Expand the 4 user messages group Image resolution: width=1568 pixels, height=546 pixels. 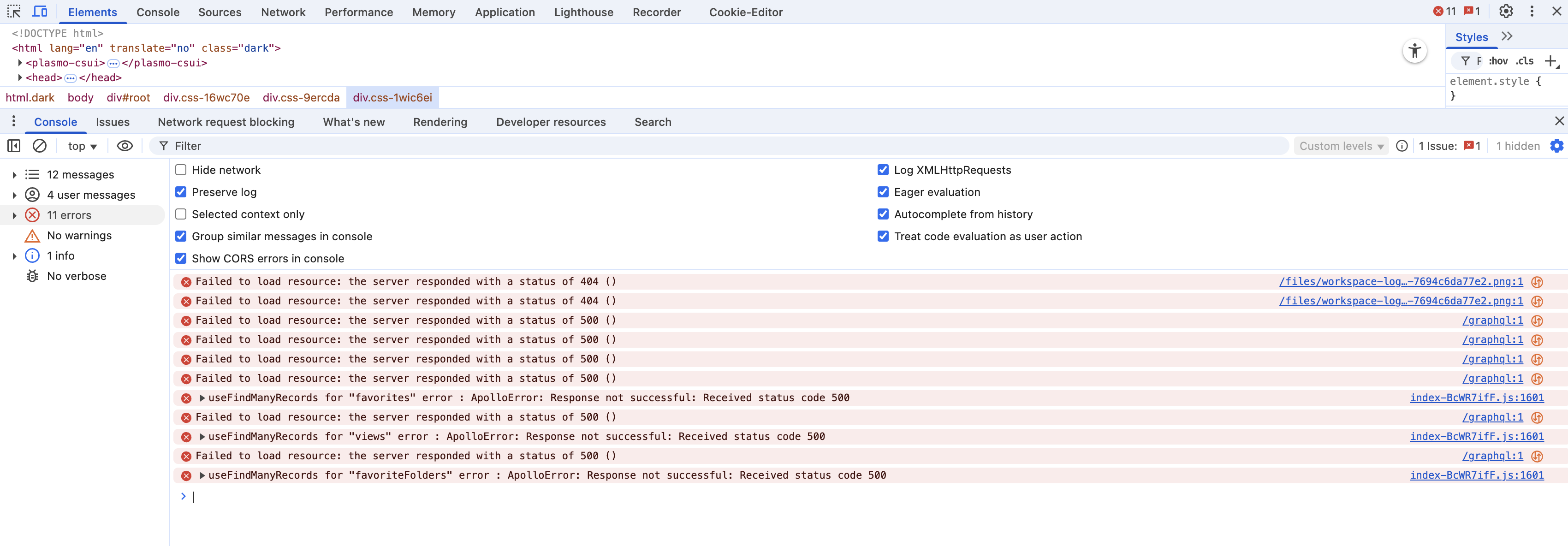tap(14, 195)
